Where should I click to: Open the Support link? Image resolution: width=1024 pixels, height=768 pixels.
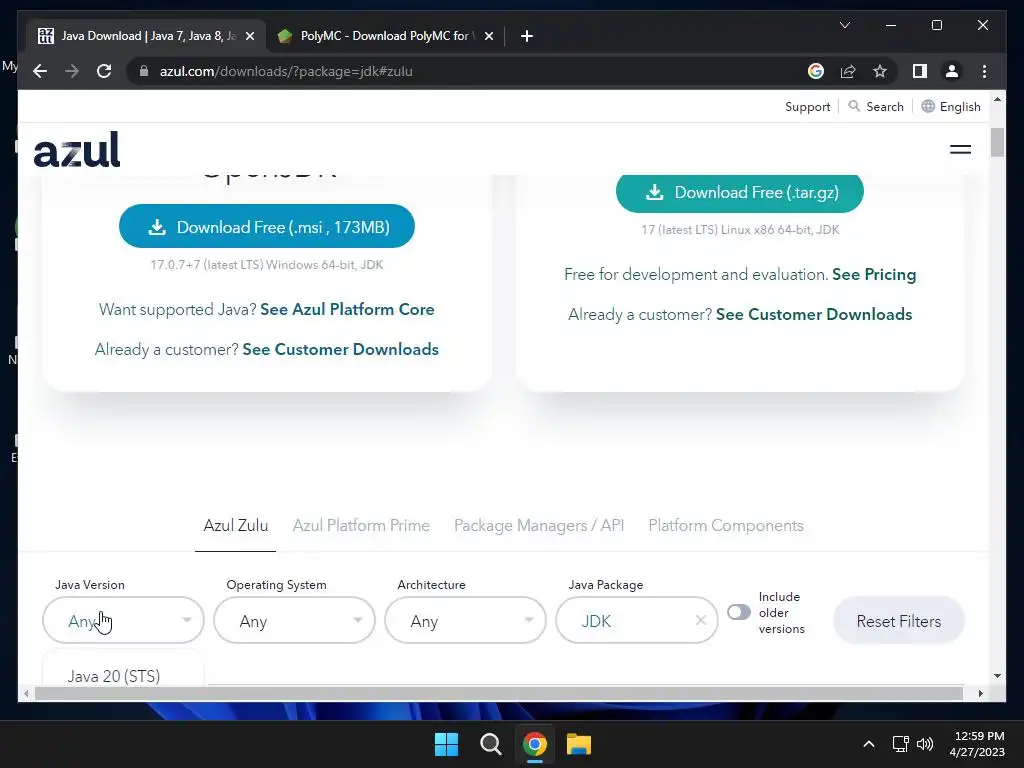point(807,106)
